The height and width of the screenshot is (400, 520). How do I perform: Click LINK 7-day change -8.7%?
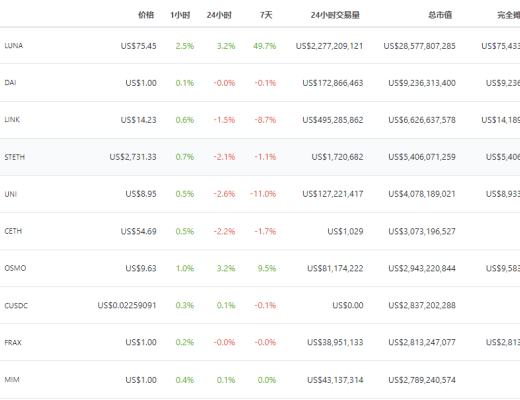coord(265,120)
